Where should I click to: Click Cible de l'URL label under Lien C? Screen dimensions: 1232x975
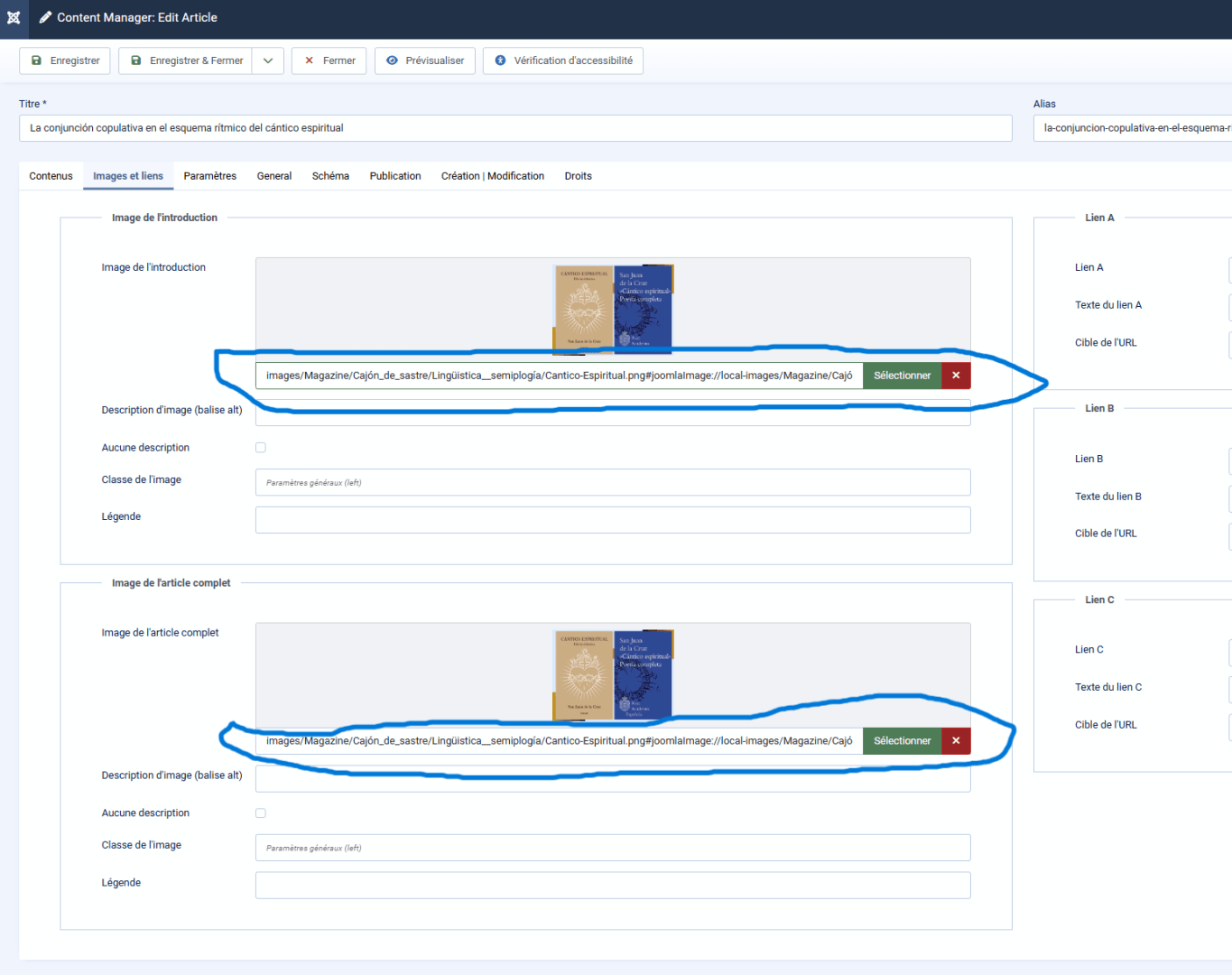tap(1106, 725)
